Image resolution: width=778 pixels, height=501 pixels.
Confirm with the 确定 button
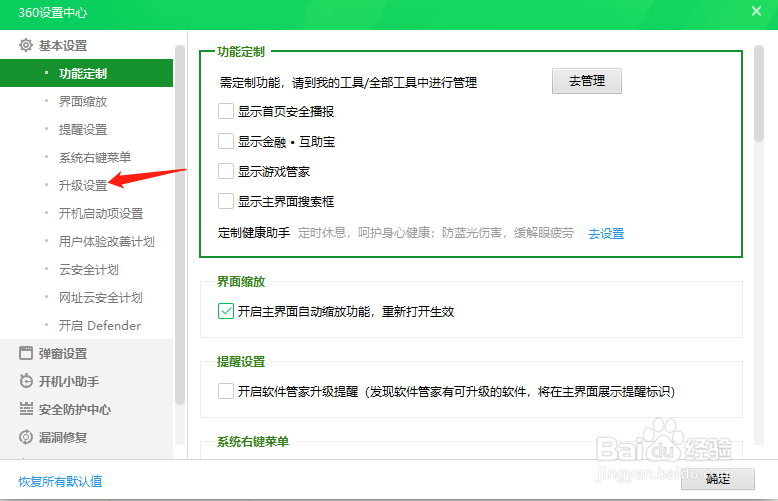click(717, 479)
